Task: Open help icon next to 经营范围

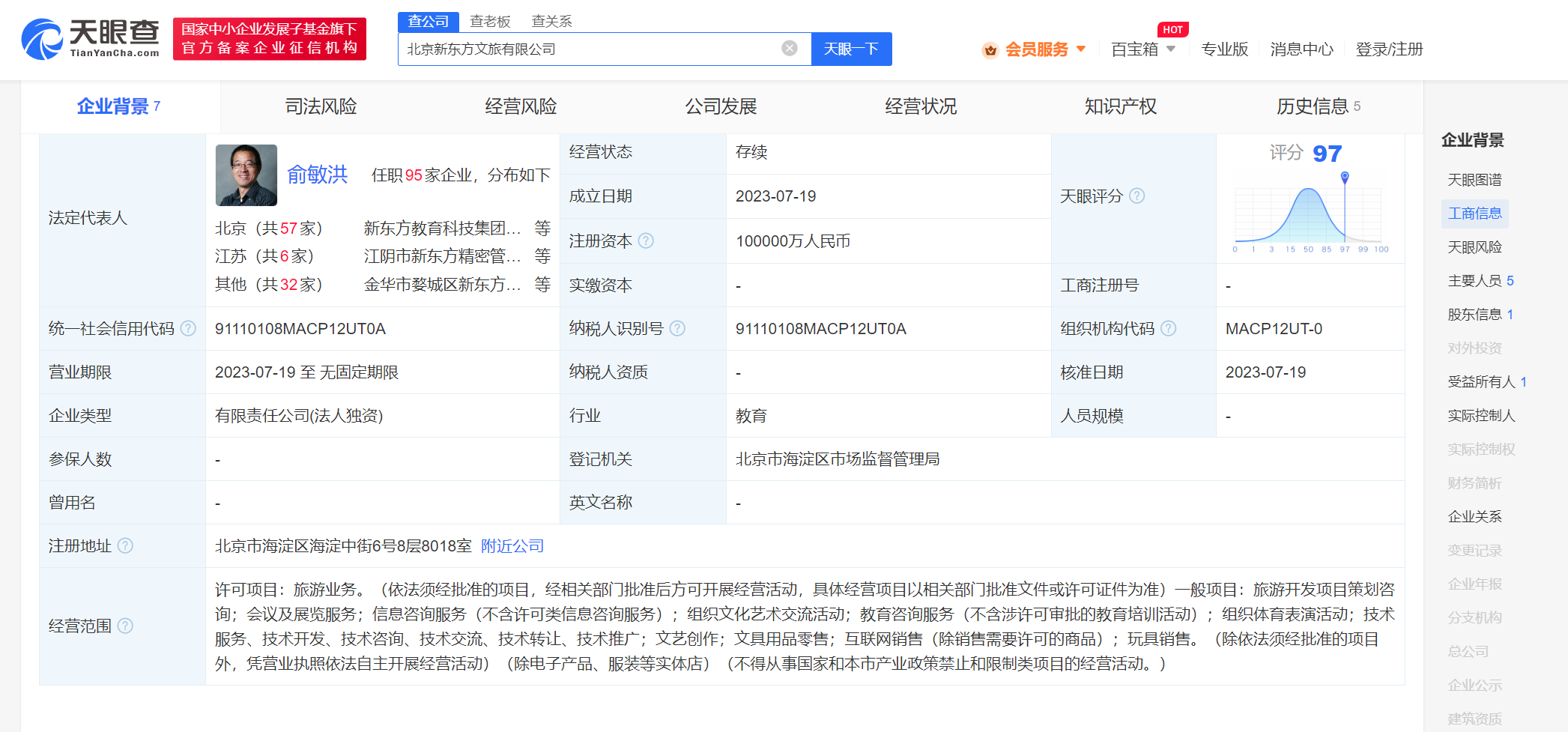Action: point(126,626)
